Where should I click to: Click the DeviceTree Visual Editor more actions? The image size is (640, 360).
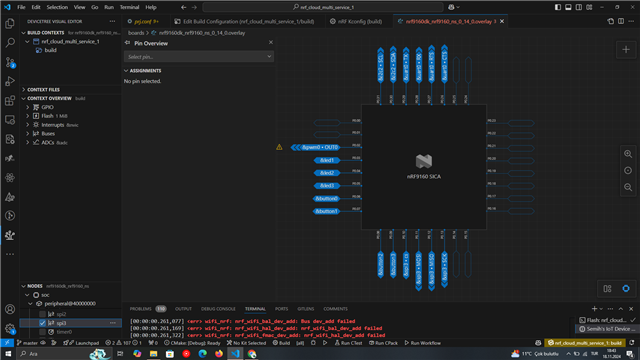tap(112, 21)
